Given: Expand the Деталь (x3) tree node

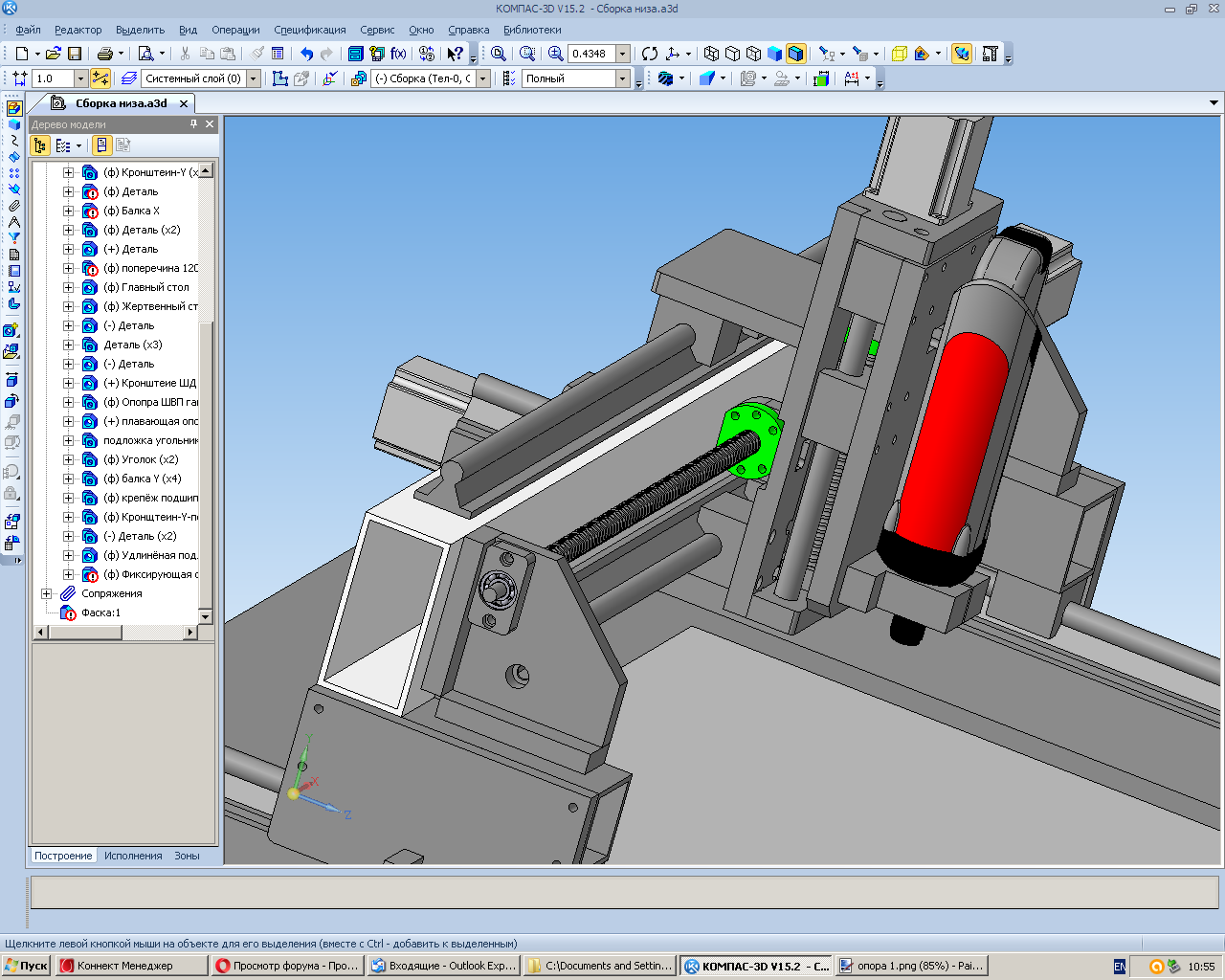Looking at the screenshot, I should click(x=68, y=345).
